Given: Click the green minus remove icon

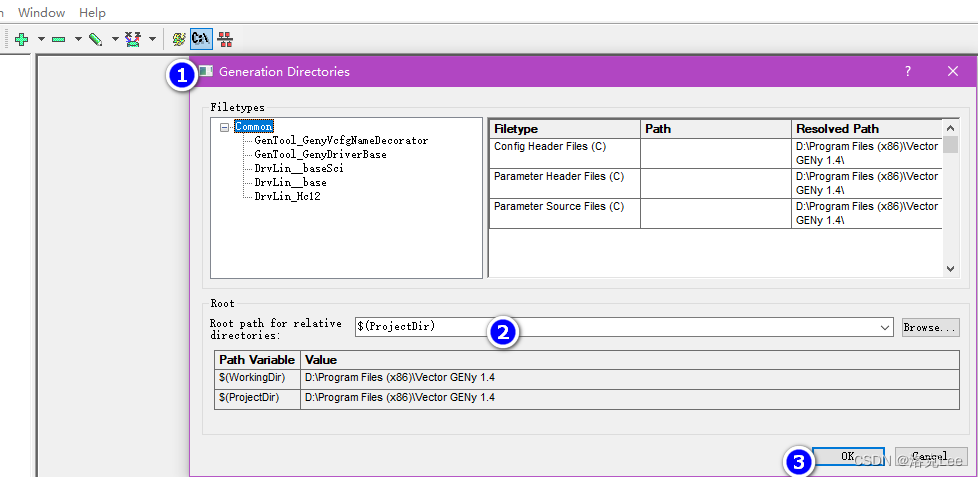Looking at the screenshot, I should pos(59,39).
